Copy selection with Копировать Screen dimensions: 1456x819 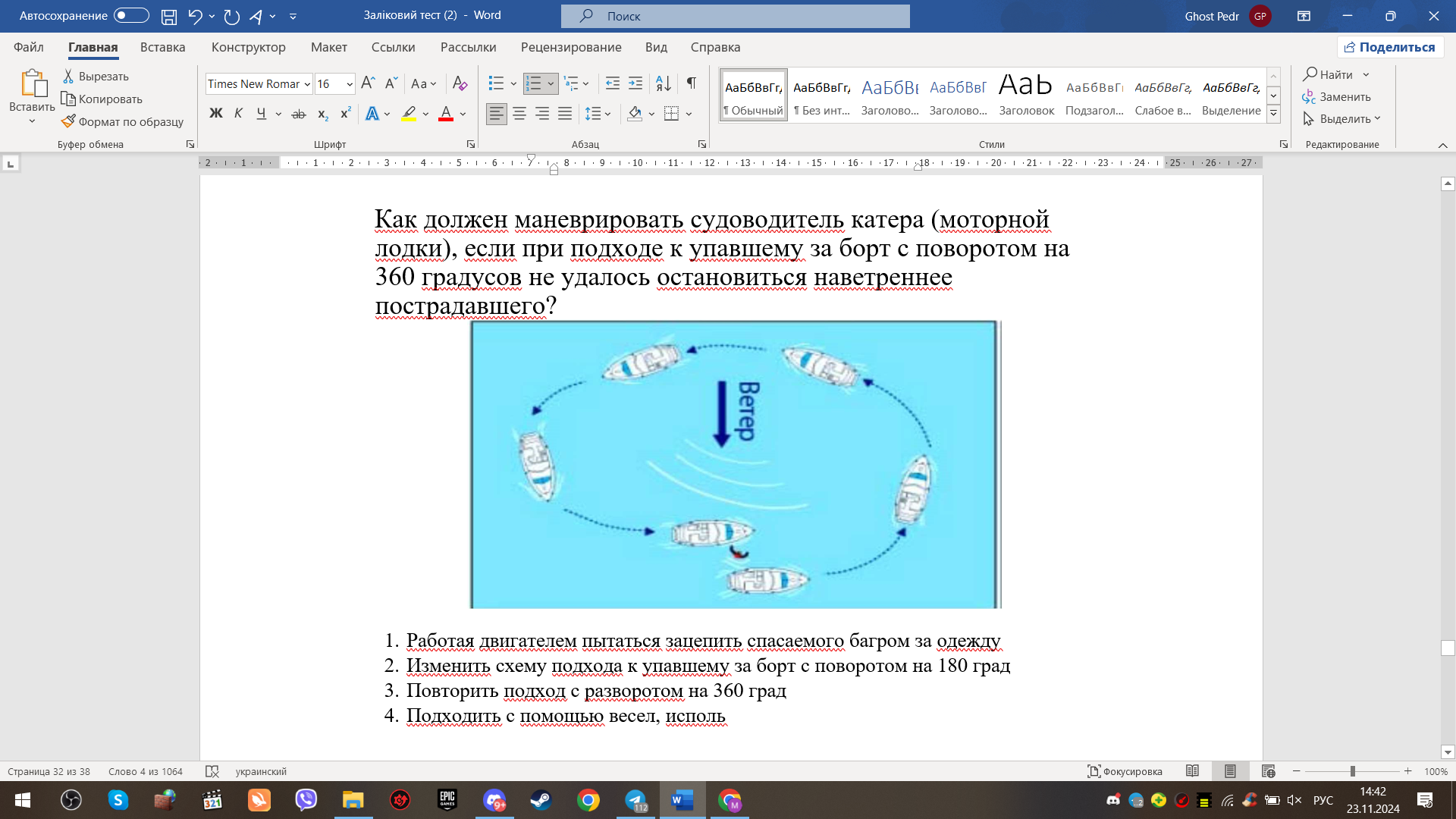tap(102, 99)
